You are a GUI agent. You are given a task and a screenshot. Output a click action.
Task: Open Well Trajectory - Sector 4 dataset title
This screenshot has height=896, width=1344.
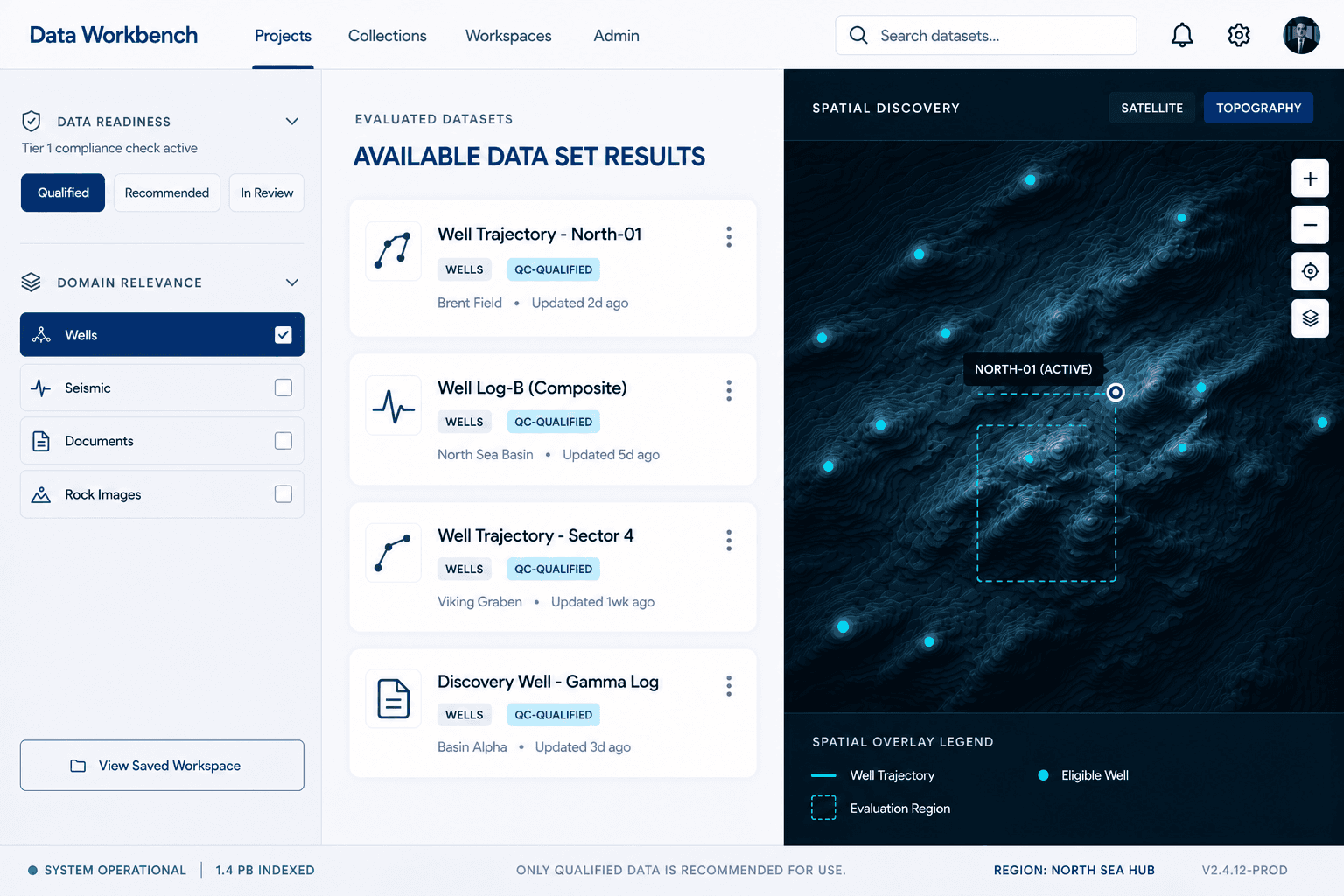[x=535, y=535]
